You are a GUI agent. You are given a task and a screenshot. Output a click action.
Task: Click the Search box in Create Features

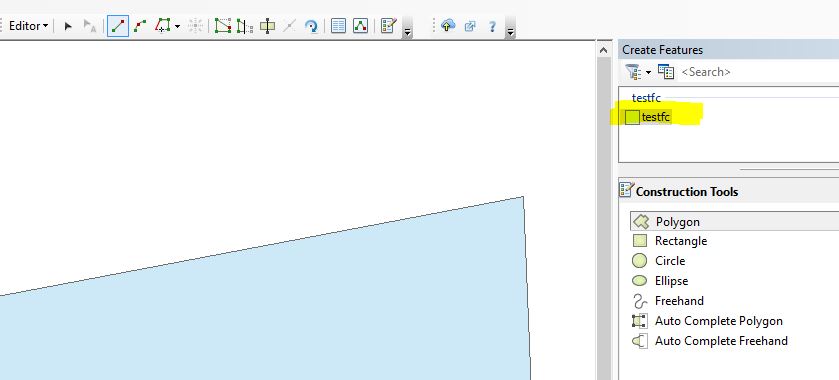(758, 72)
